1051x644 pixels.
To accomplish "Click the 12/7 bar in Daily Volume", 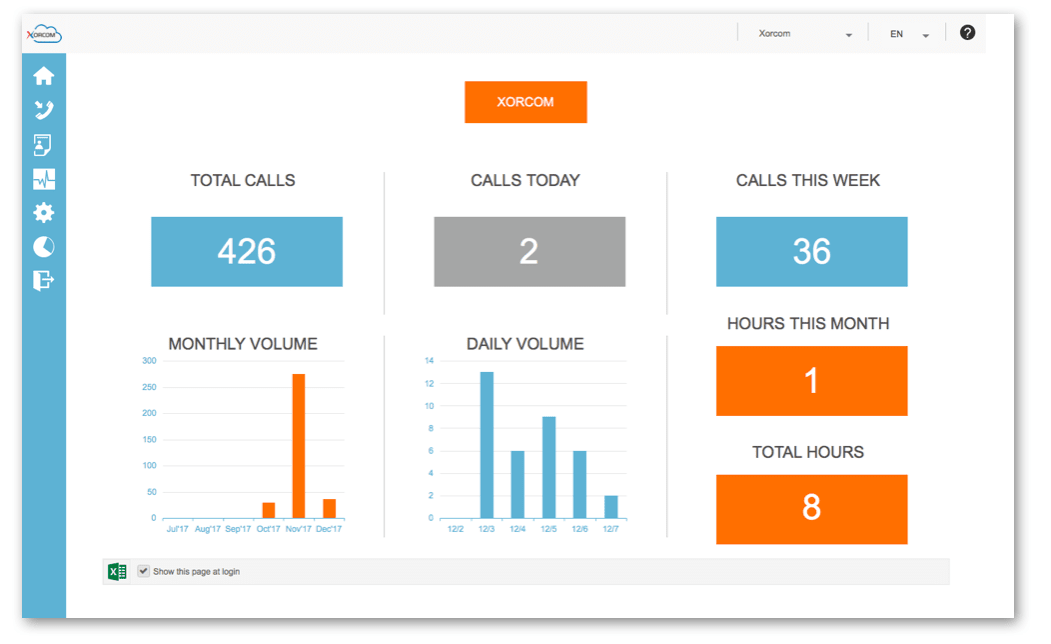I will coord(611,507).
